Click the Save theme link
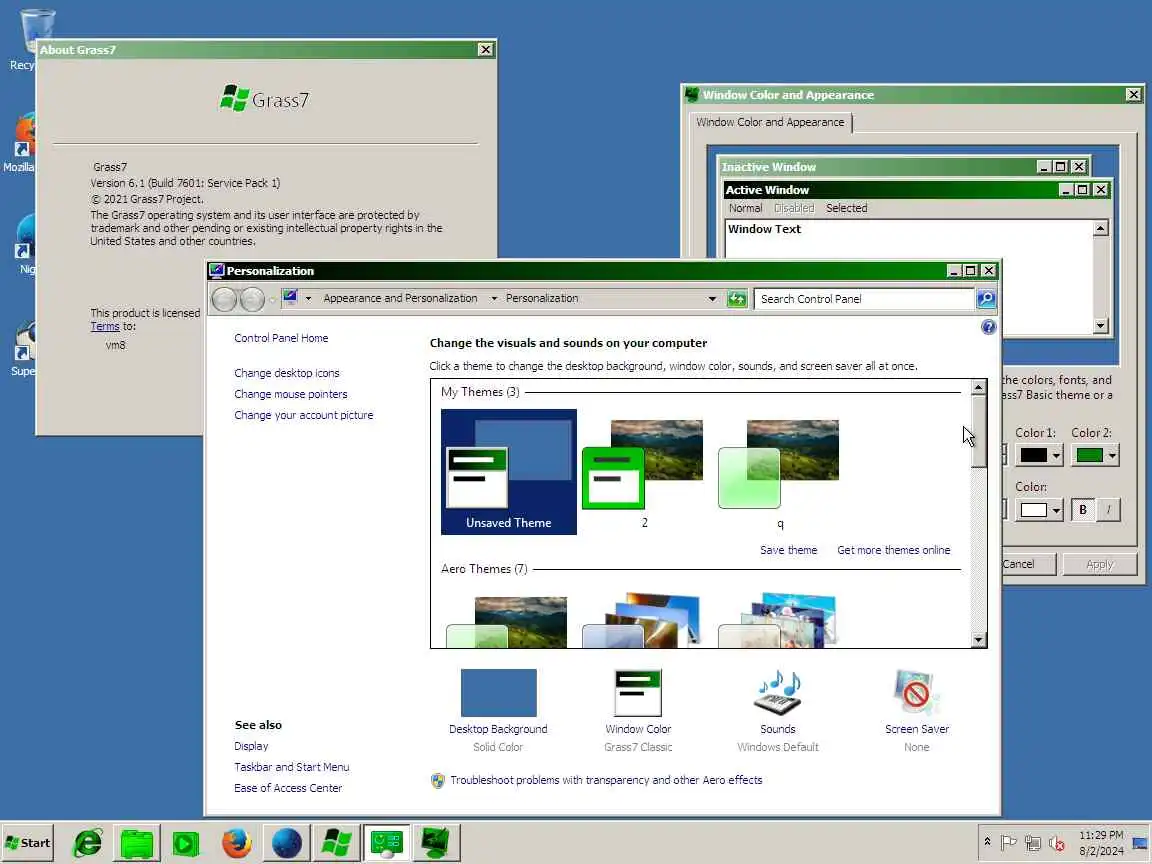 (788, 550)
